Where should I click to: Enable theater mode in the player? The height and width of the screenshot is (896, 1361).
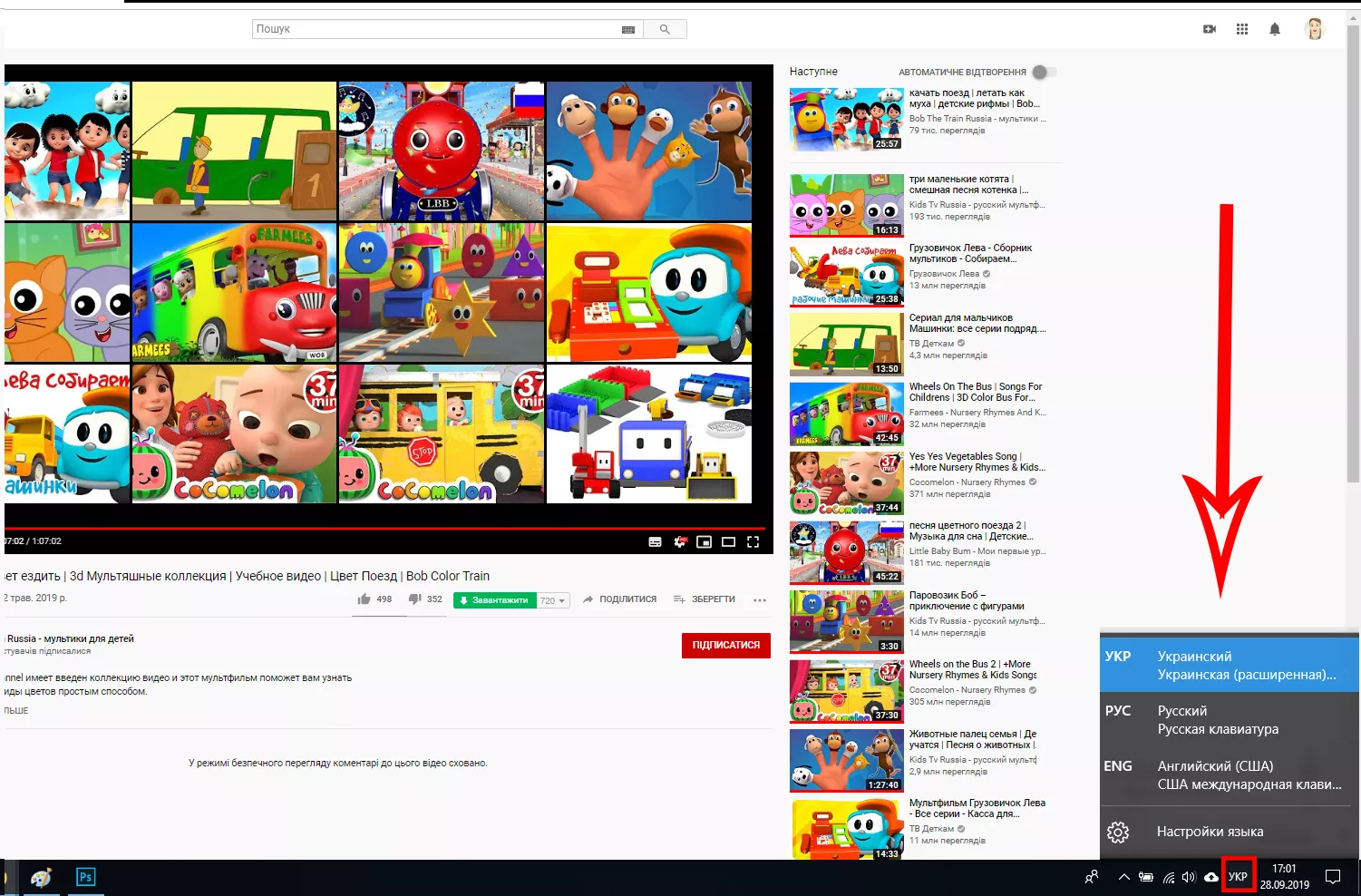(728, 542)
